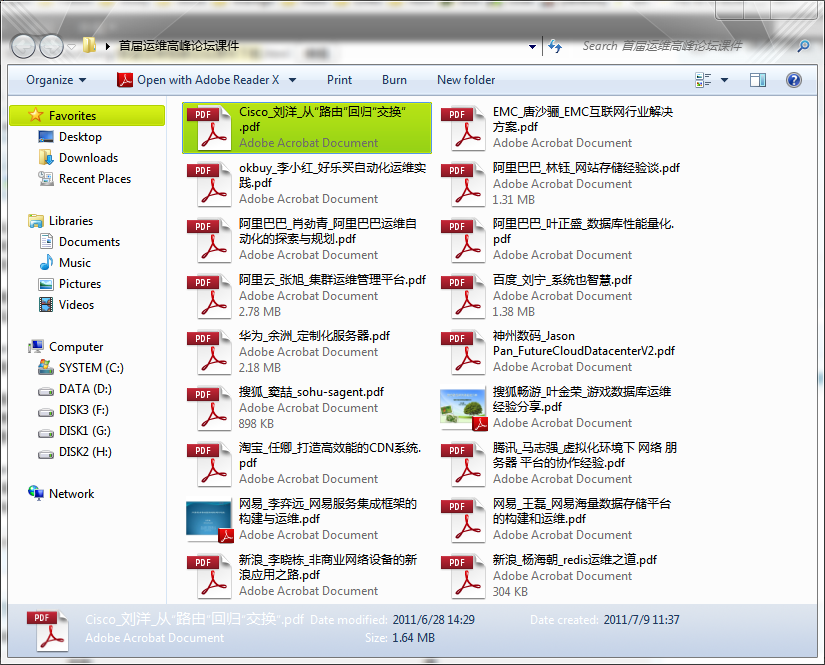Image resolution: width=825 pixels, height=665 pixels.
Task: Select PDF icon of 搜狐_窦喆 sohu-sagent file
Action: point(209,408)
